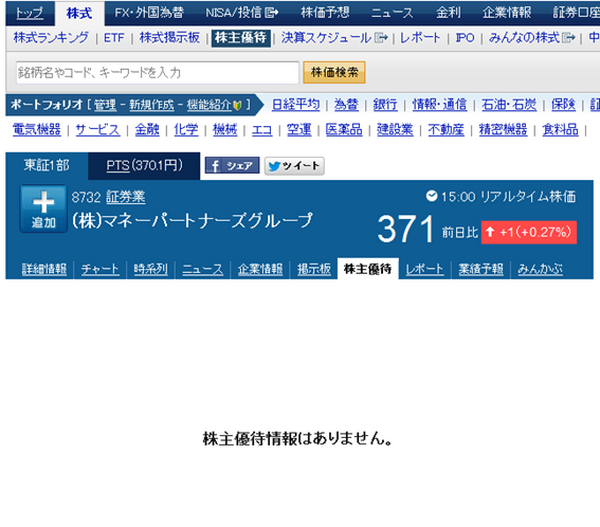Image resolution: width=600 pixels, height=527 pixels.
Task: Open the 日経平均 link
Action: coord(295,104)
